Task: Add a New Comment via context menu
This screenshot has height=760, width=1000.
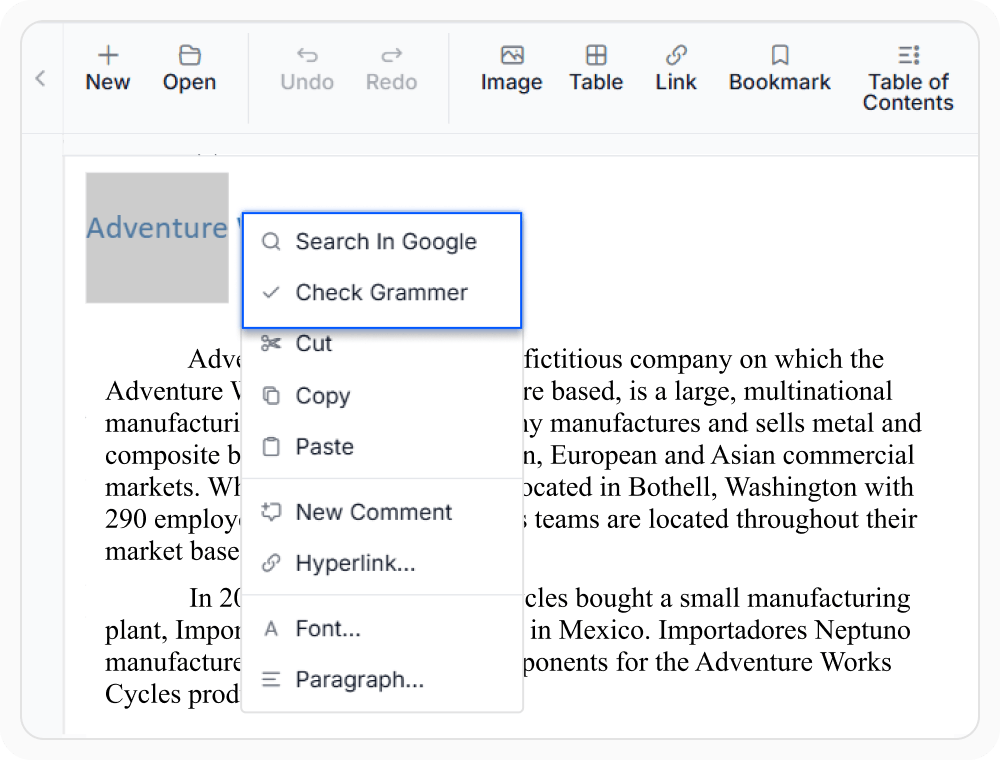Action: pos(382,512)
